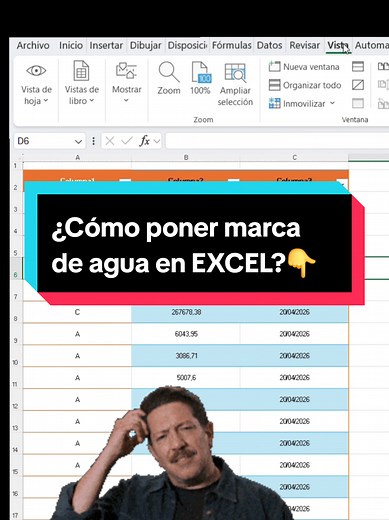
Task: Click cell A in row 10
Action: pyautogui.click(x=77, y=356)
